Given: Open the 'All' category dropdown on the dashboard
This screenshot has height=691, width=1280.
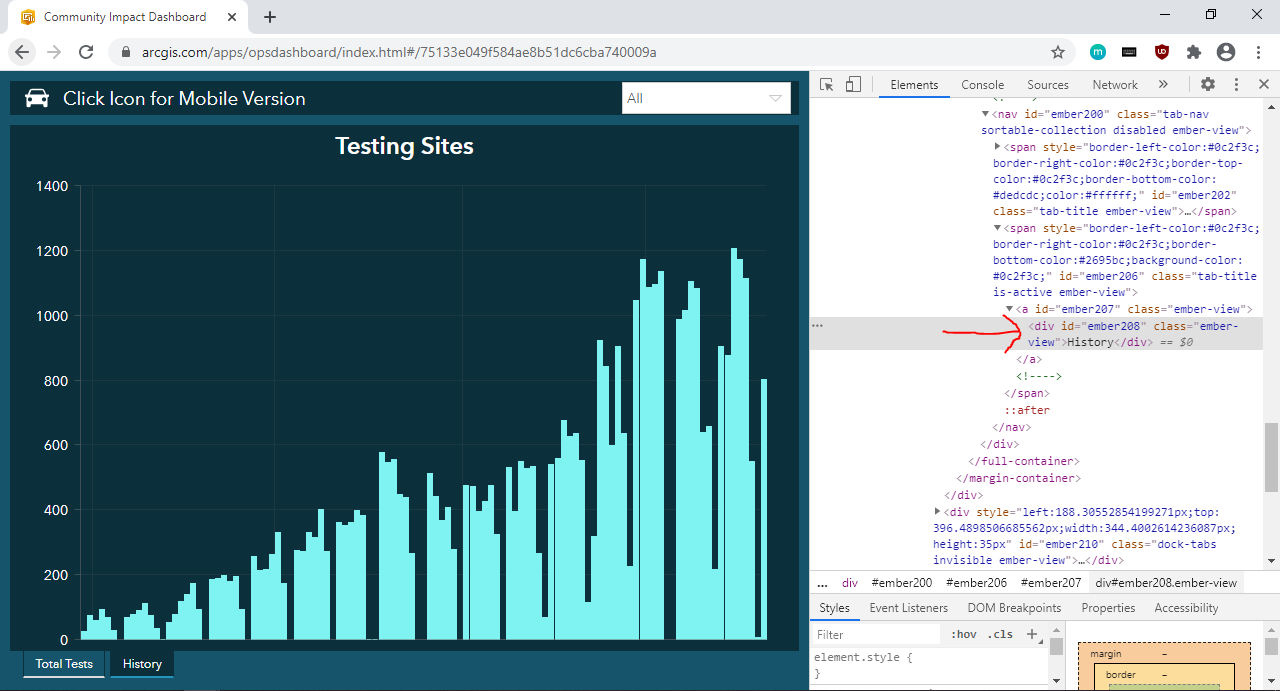Looking at the screenshot, I should click(775, 98).
